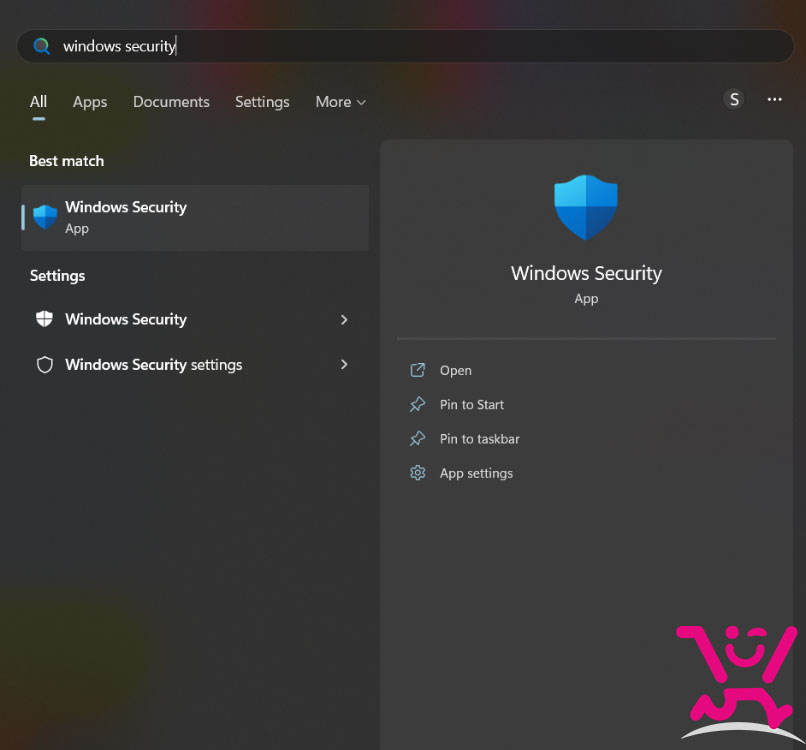Open the three-dot options menu
The width and height of the screenshot is (806, 750).
click(x=774, y=99)
